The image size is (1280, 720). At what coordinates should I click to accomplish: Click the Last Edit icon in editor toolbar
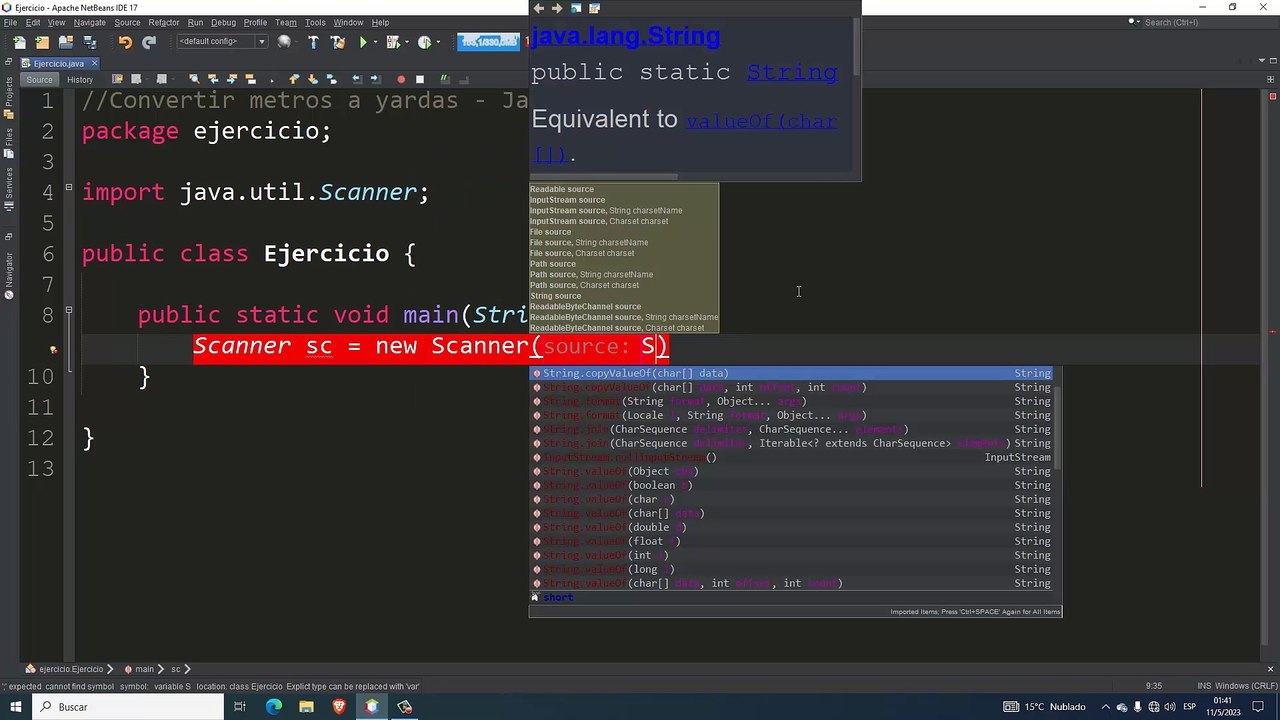tap(117, 79)
